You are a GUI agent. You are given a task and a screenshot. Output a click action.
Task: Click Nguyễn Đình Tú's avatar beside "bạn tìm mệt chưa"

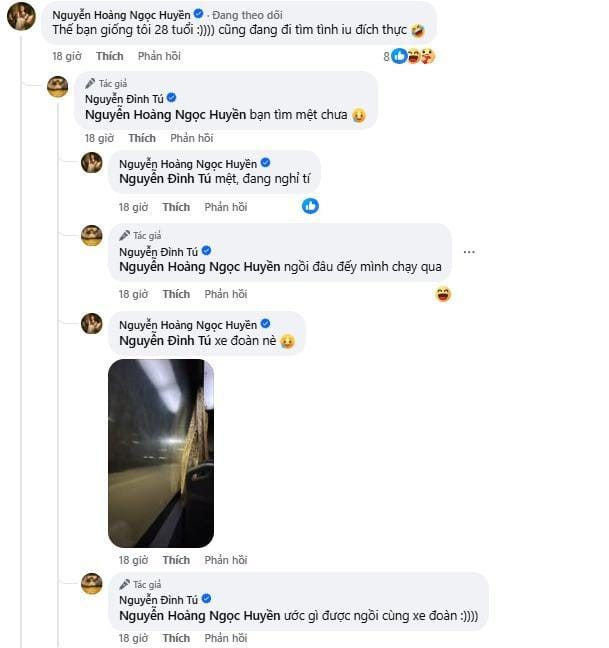pos(58,87)
